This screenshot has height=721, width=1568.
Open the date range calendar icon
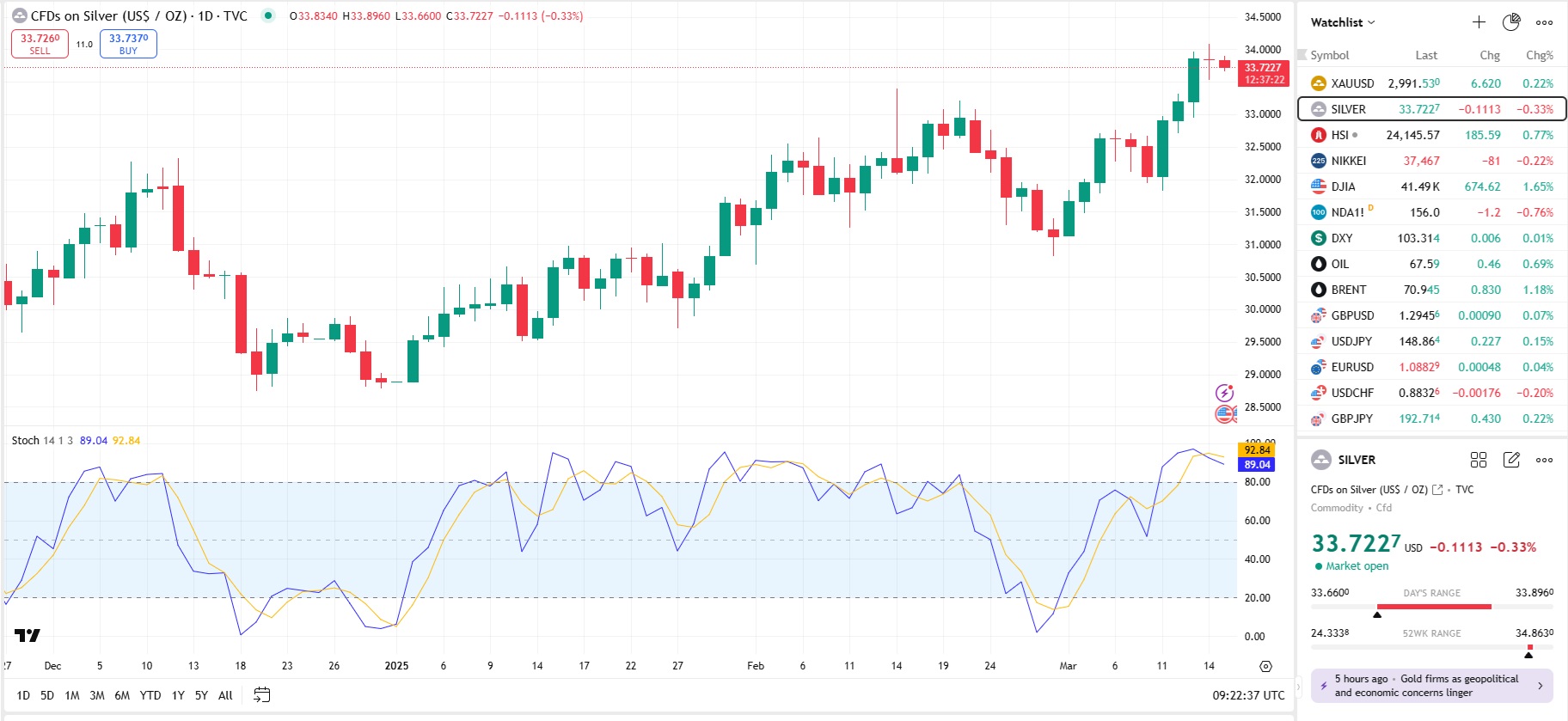(262, 695)
